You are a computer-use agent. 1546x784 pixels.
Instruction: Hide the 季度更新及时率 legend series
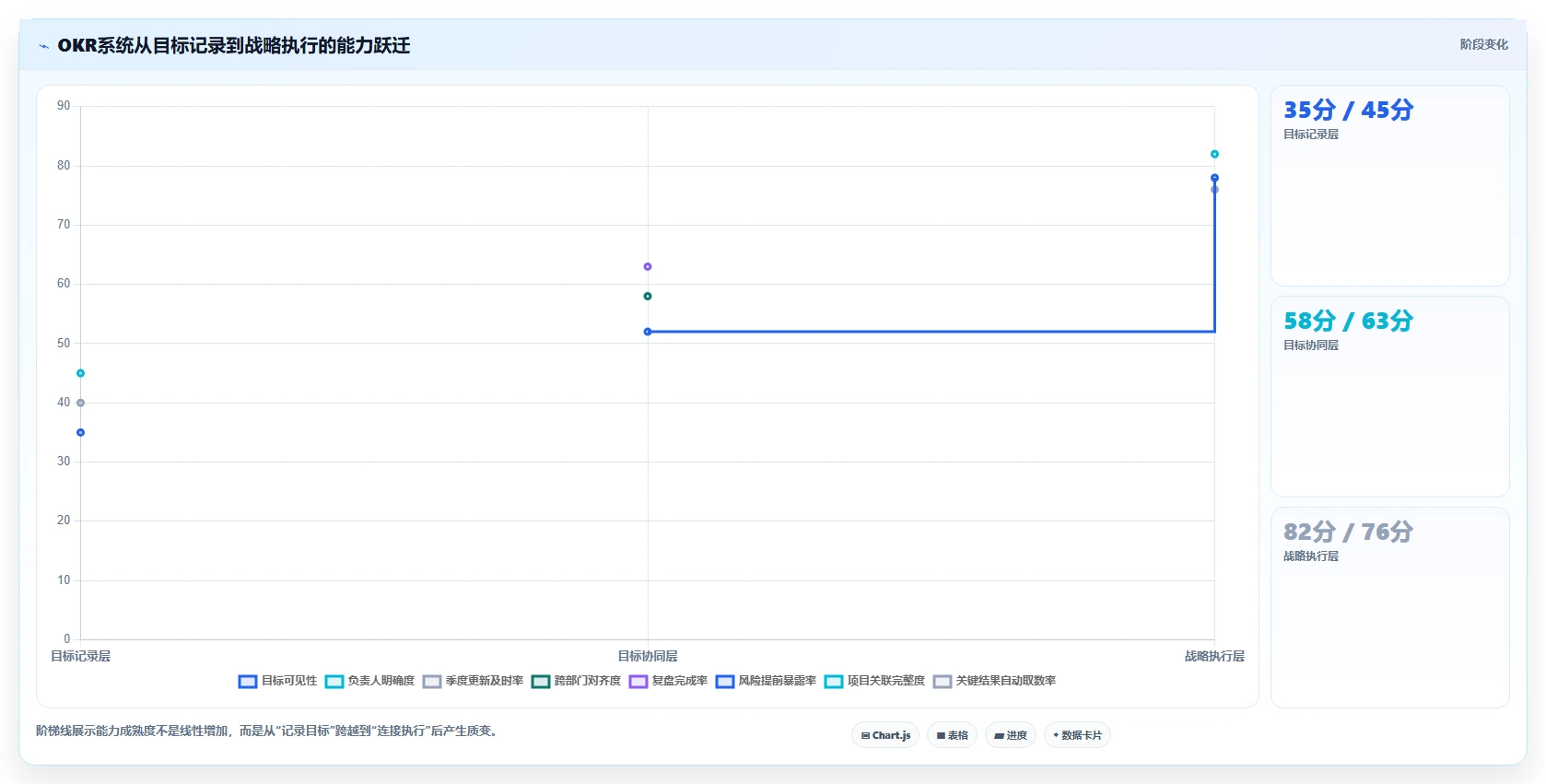473,681
